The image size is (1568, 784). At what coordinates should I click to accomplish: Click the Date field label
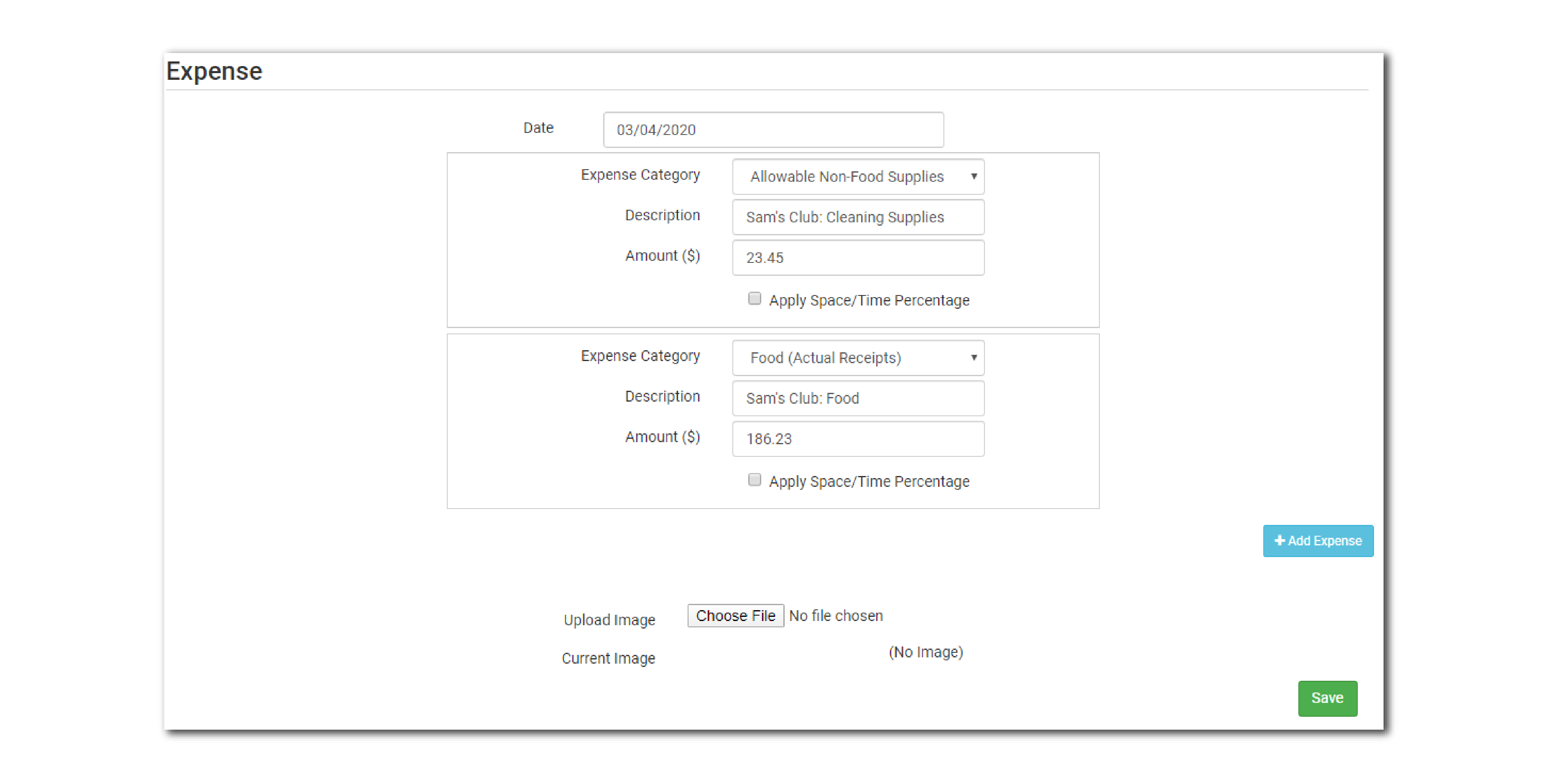coord(538,128)
